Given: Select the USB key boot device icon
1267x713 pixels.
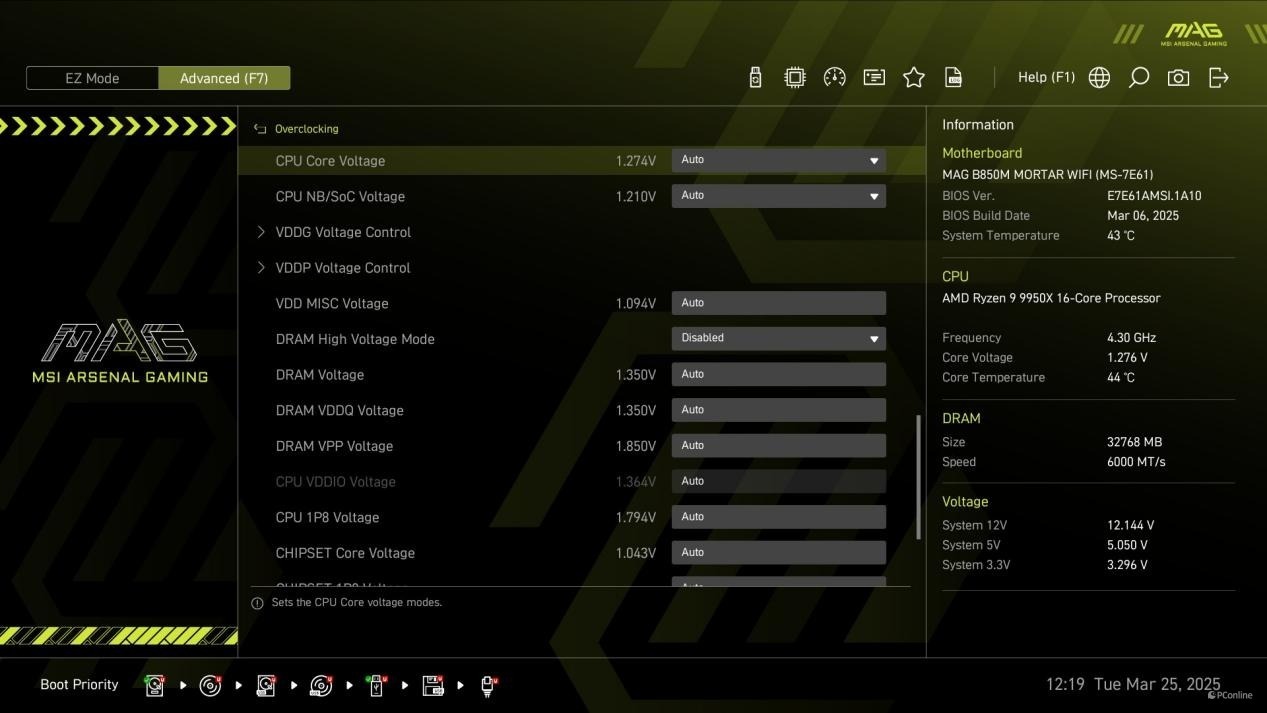Looking at the screenshot, I should pyautogui.click(x=377, y=685).
